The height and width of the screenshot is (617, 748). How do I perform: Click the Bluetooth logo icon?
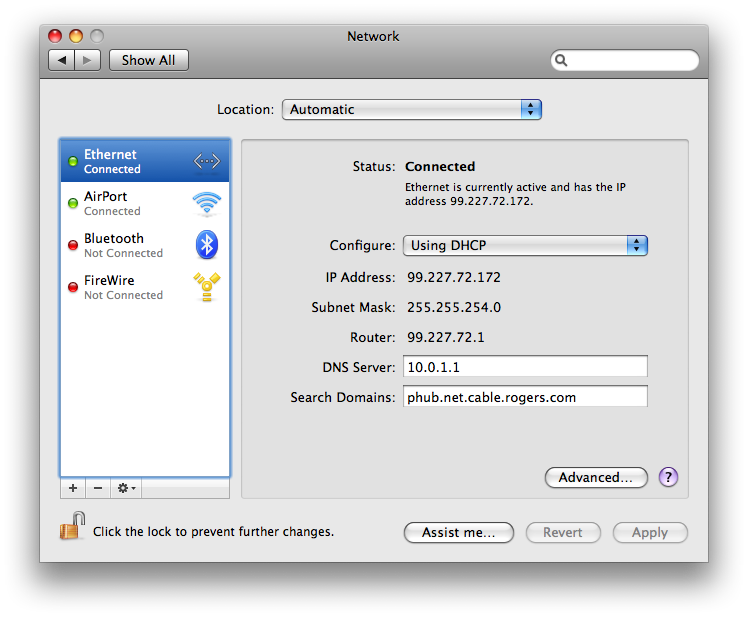coord(207,245)
